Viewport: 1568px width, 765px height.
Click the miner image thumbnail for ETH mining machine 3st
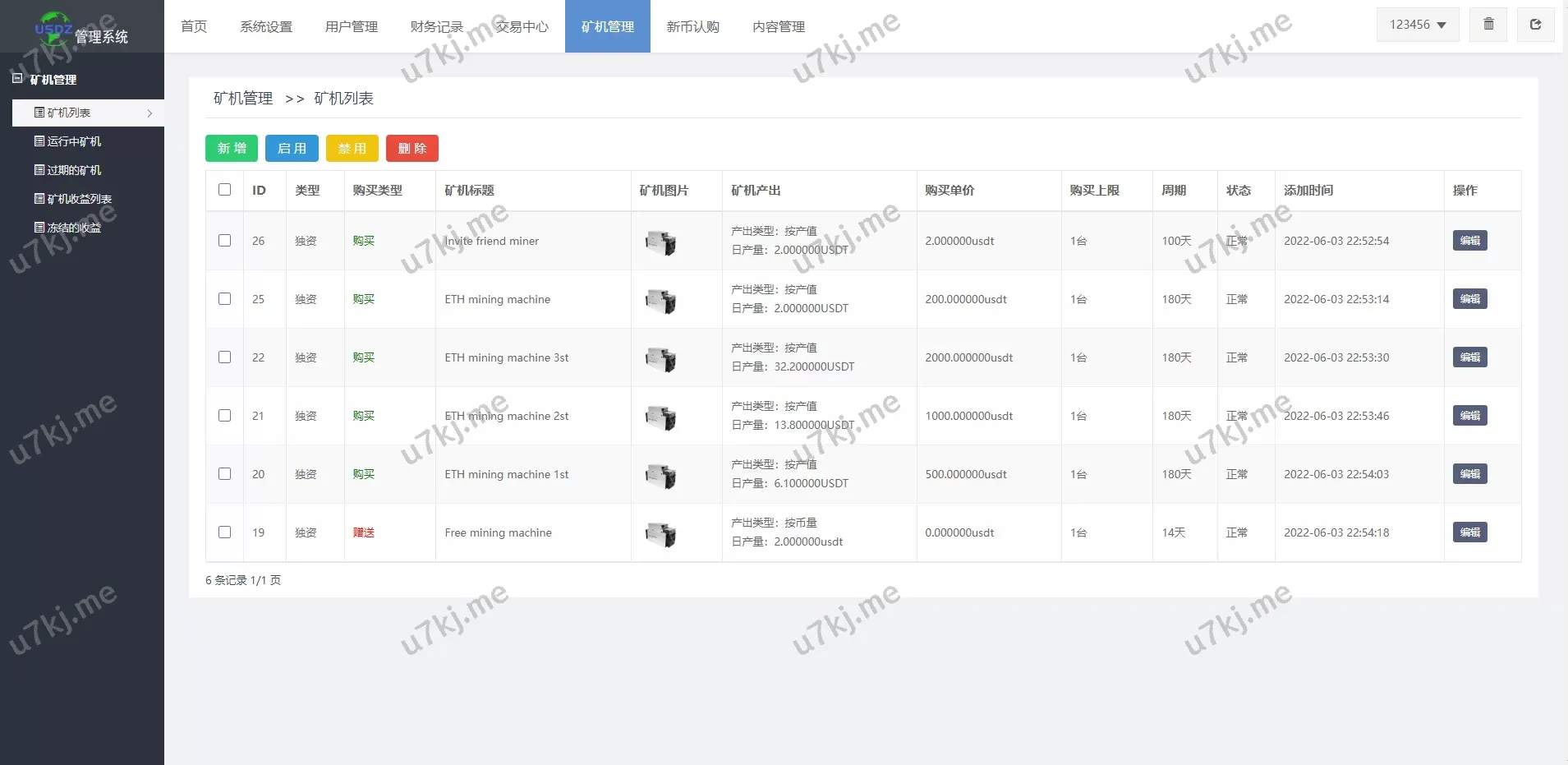660,357
